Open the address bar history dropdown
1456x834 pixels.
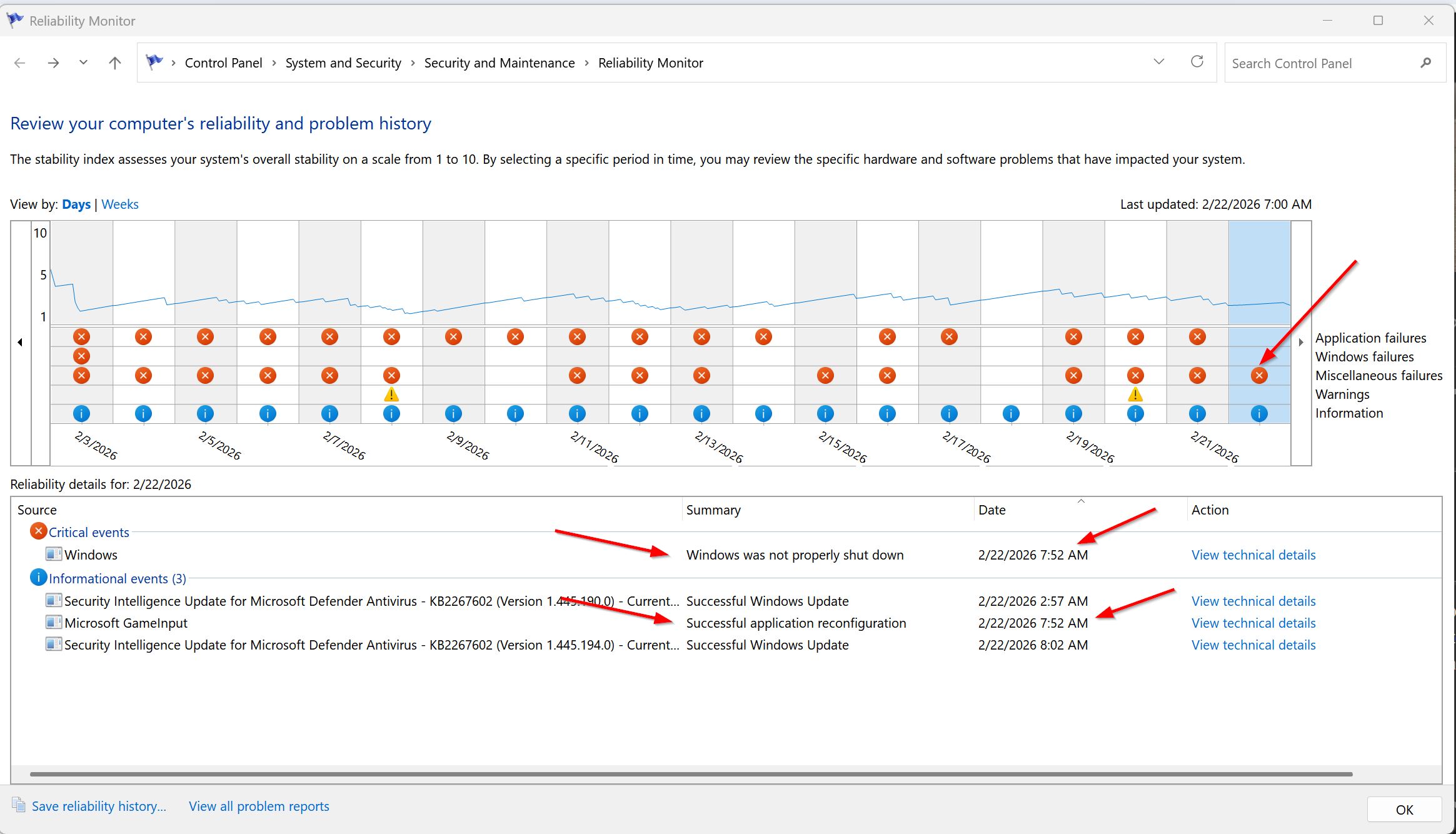pyautogui.click(x=1159, y=62)
